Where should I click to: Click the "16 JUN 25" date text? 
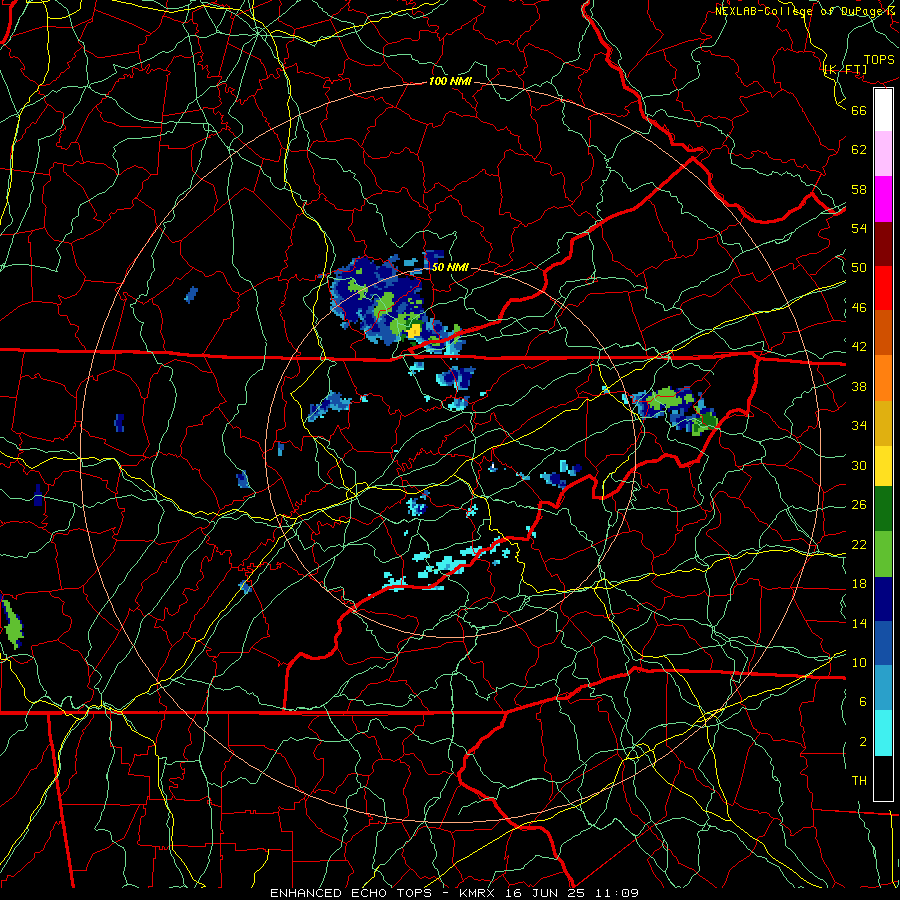[x=544, y=893]
